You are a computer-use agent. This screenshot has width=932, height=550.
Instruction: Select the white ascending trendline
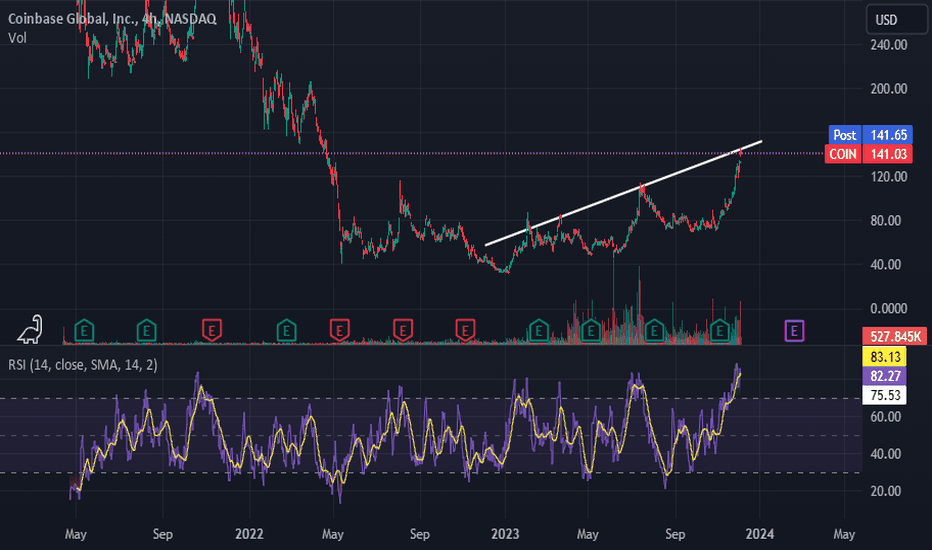pos(623,194)
